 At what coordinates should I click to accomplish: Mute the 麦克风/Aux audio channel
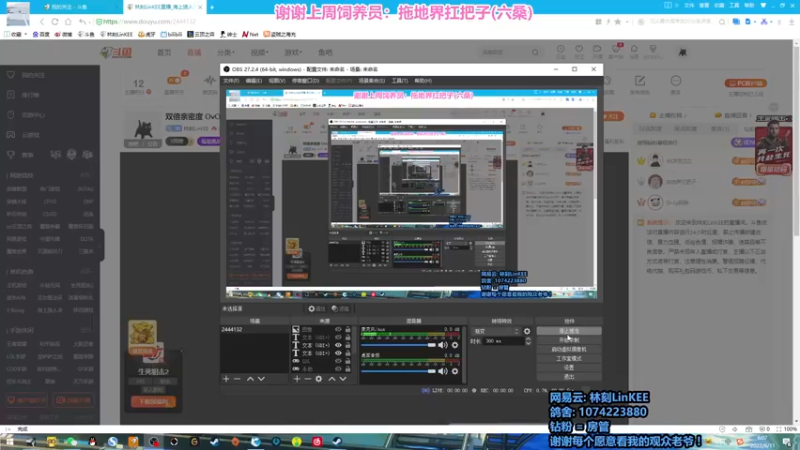coord(443,345)
